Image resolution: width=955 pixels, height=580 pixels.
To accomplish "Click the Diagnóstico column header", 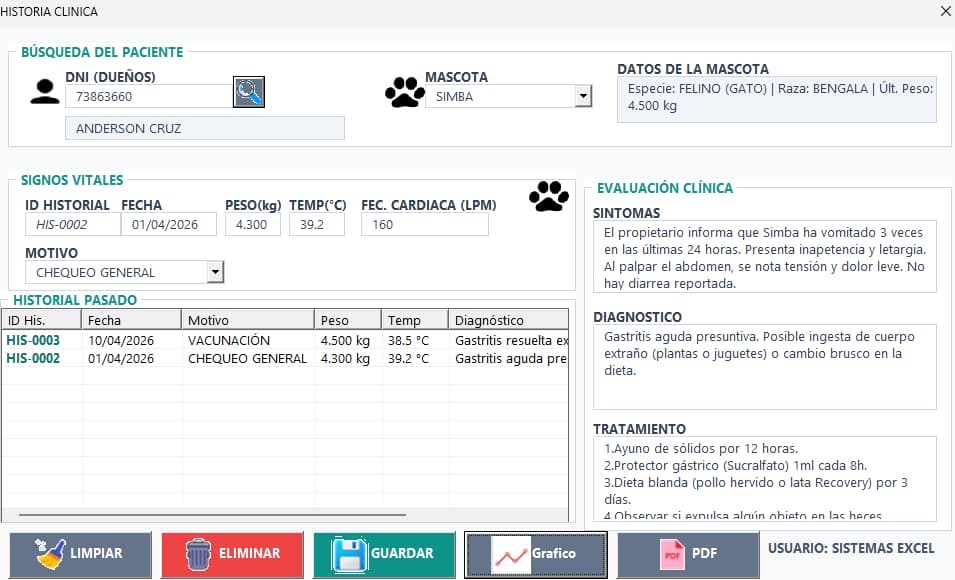I will (508, 320).
